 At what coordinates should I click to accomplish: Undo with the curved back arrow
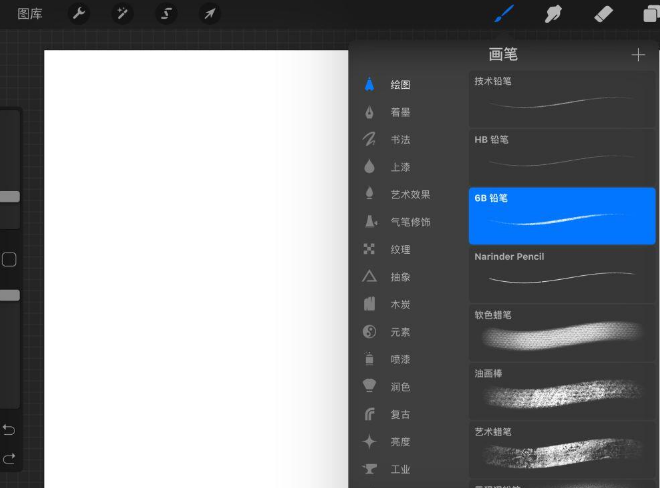[x=9, y=430]
